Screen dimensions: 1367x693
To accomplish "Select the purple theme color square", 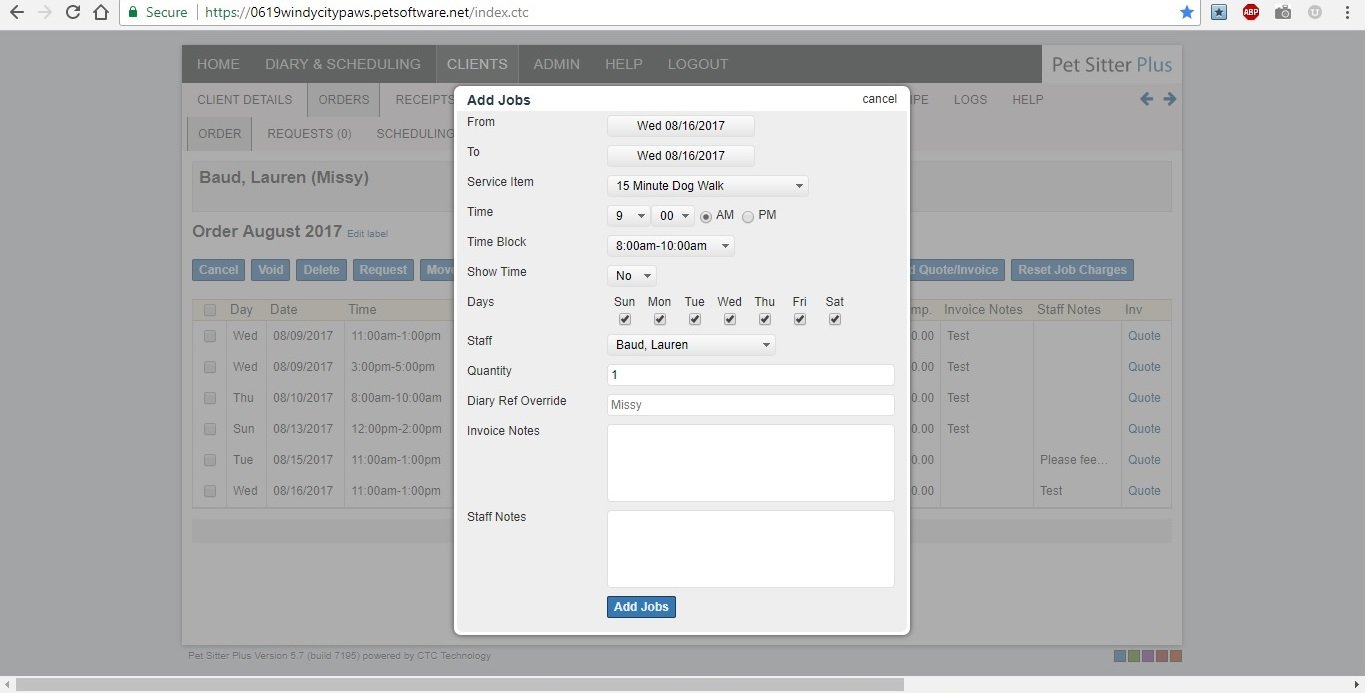I will 1148,656.
